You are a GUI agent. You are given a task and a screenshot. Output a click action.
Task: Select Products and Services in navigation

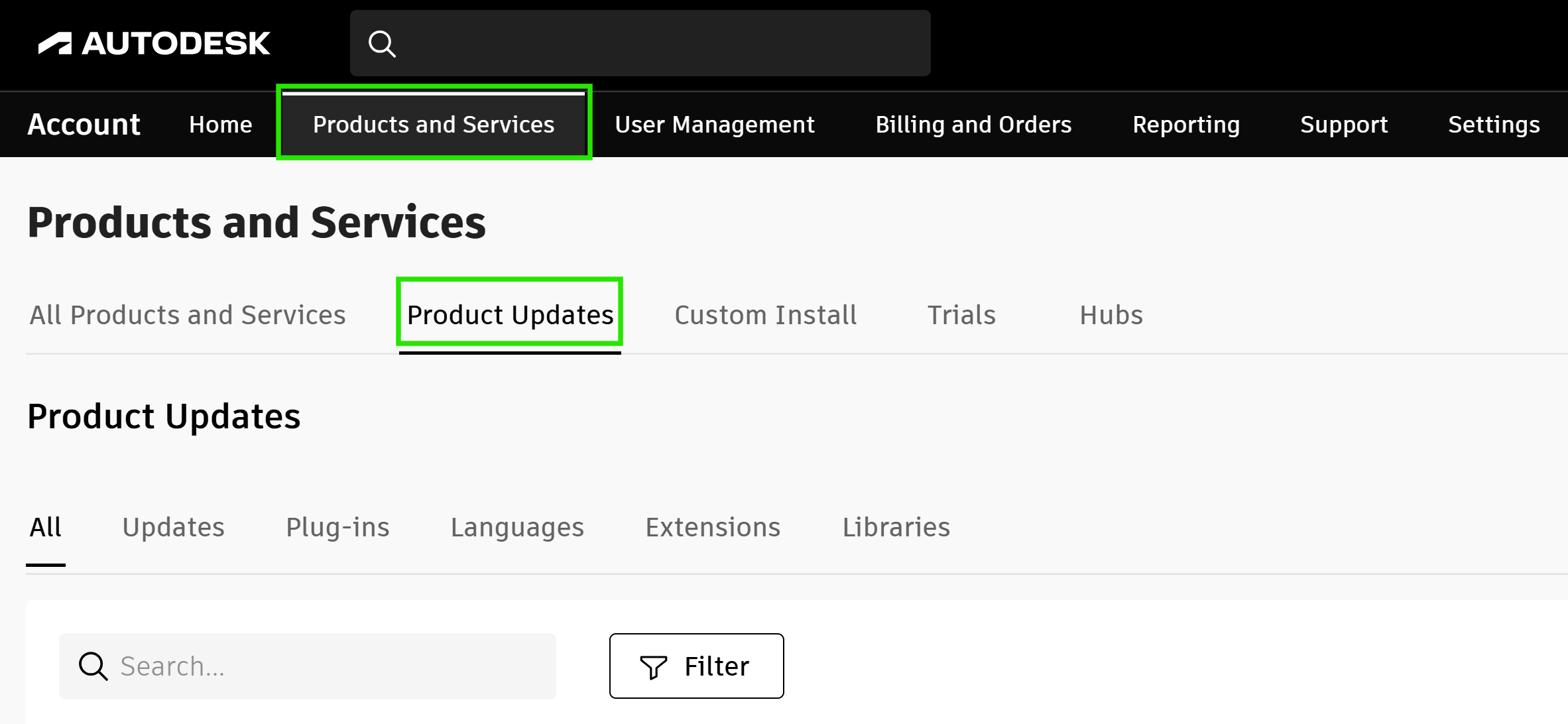(434, 125)
